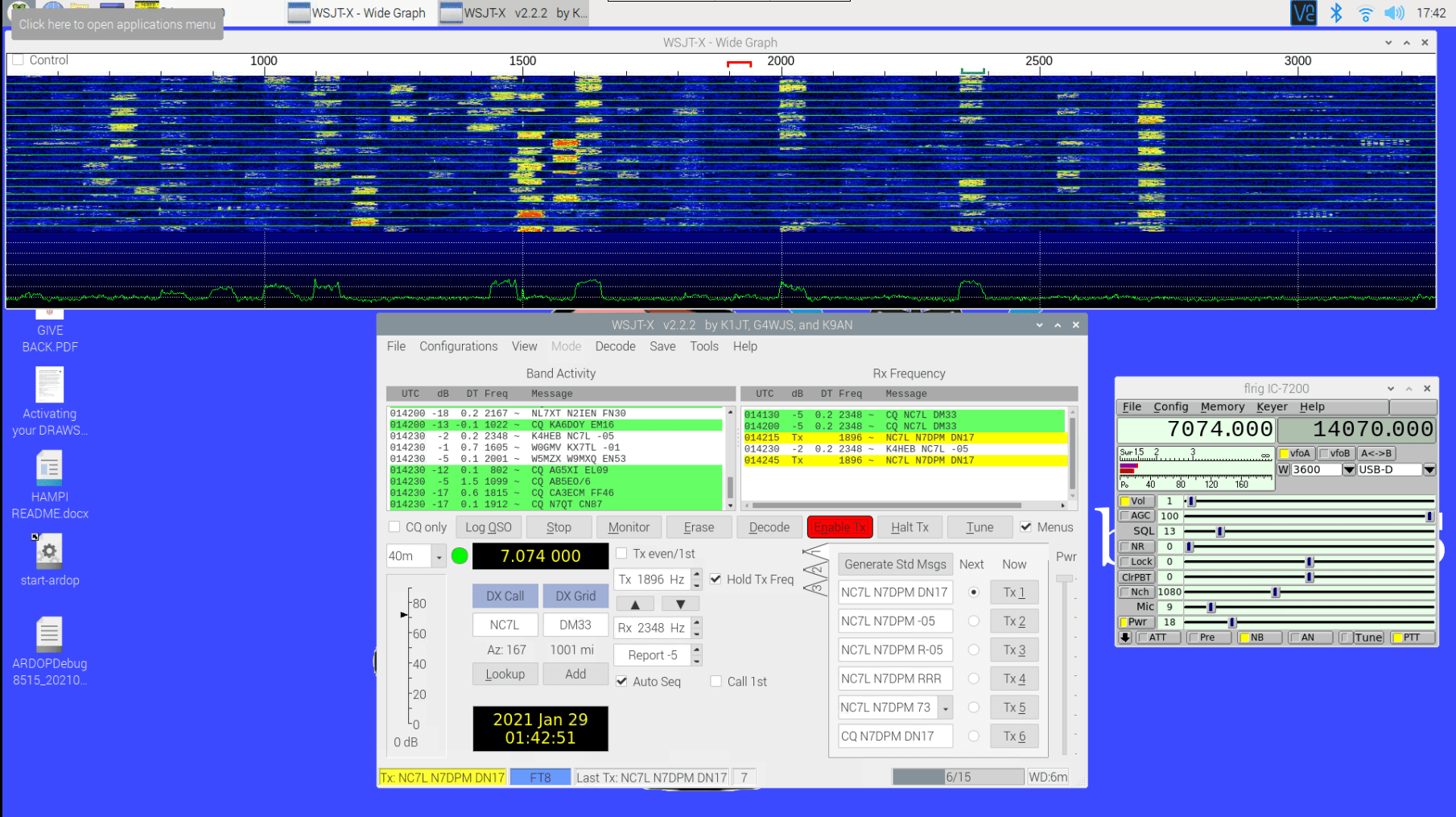
Task: Open the Bluetooth icon in the system tray
Action: (x=1334, y=13)
